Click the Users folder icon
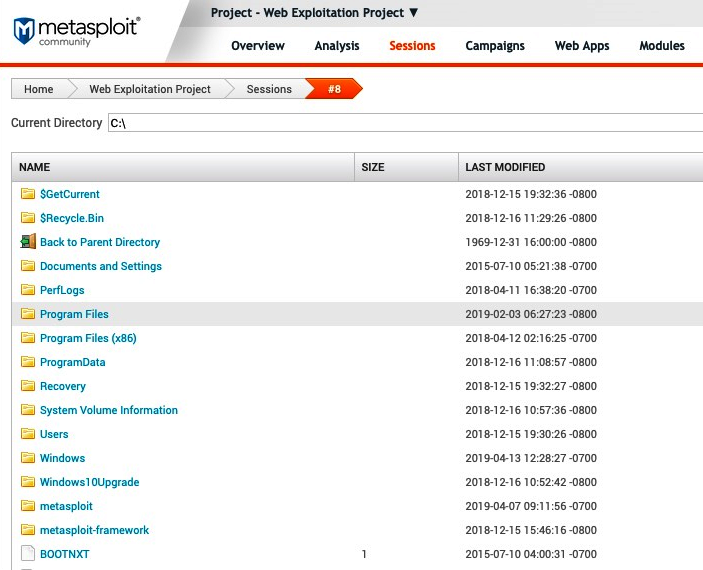703x570 pixels. [x=28, y=434]
